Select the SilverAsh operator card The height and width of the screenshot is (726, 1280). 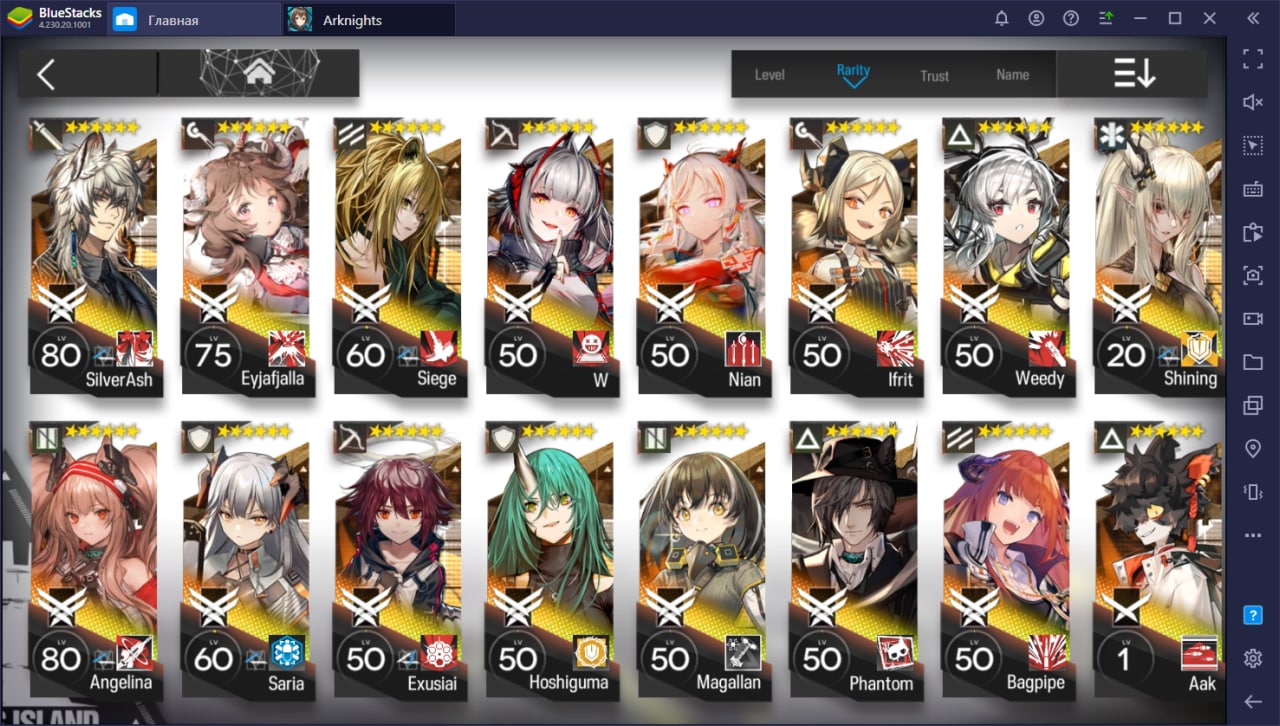(94, 256)
